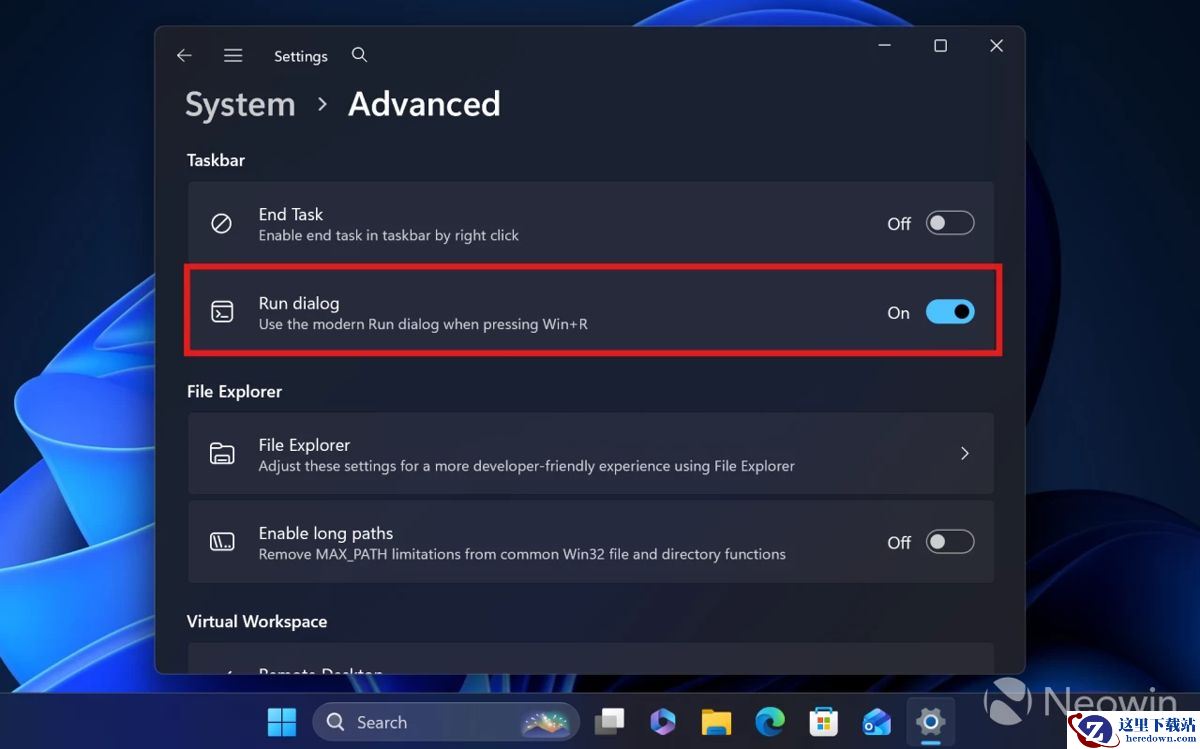The width and height of the screenshot is (1200, 749).
Task: Click the Taskbar section heading
Action: [216, 160]
